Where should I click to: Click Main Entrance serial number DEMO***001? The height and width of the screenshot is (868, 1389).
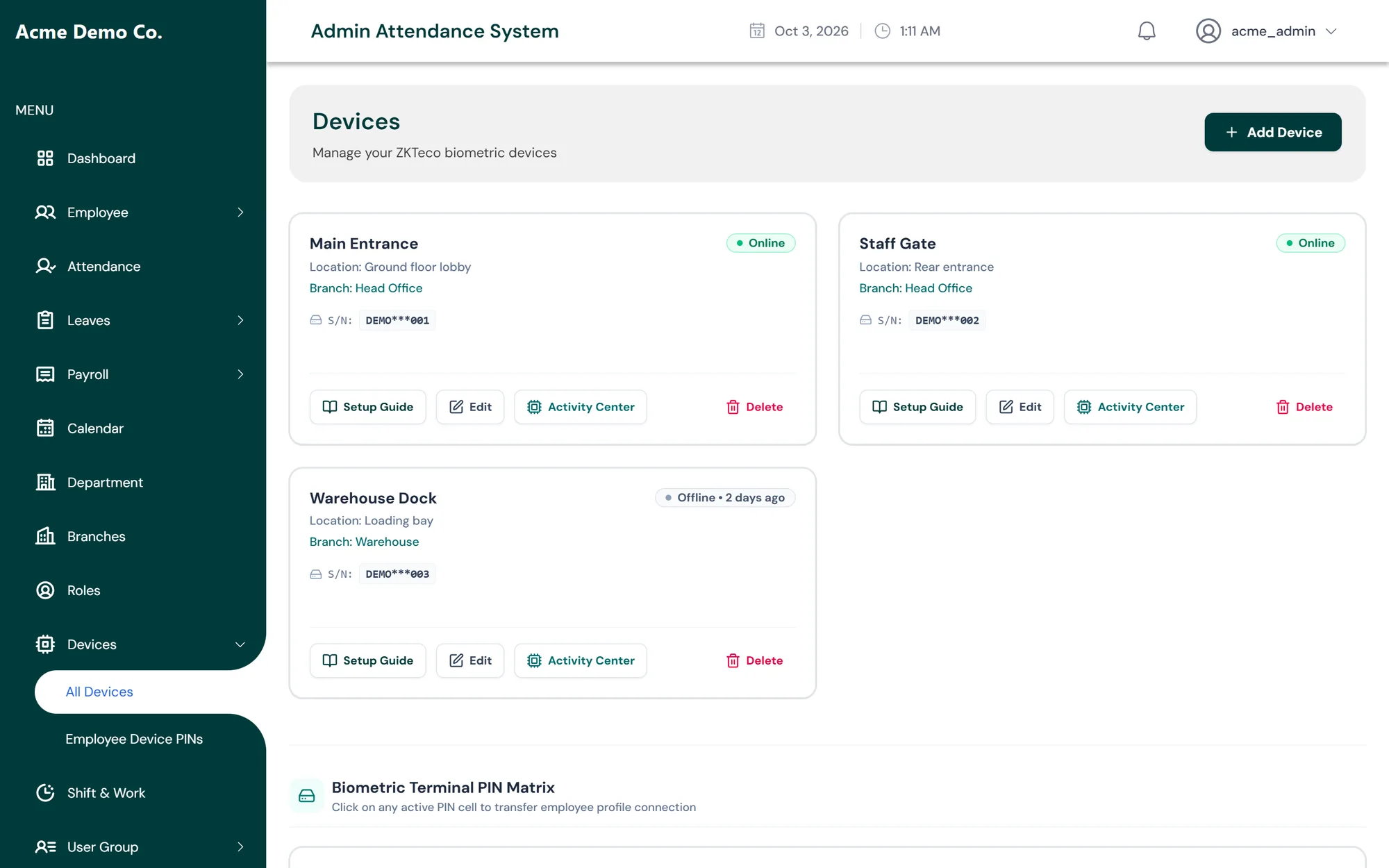tap(397, 320)
